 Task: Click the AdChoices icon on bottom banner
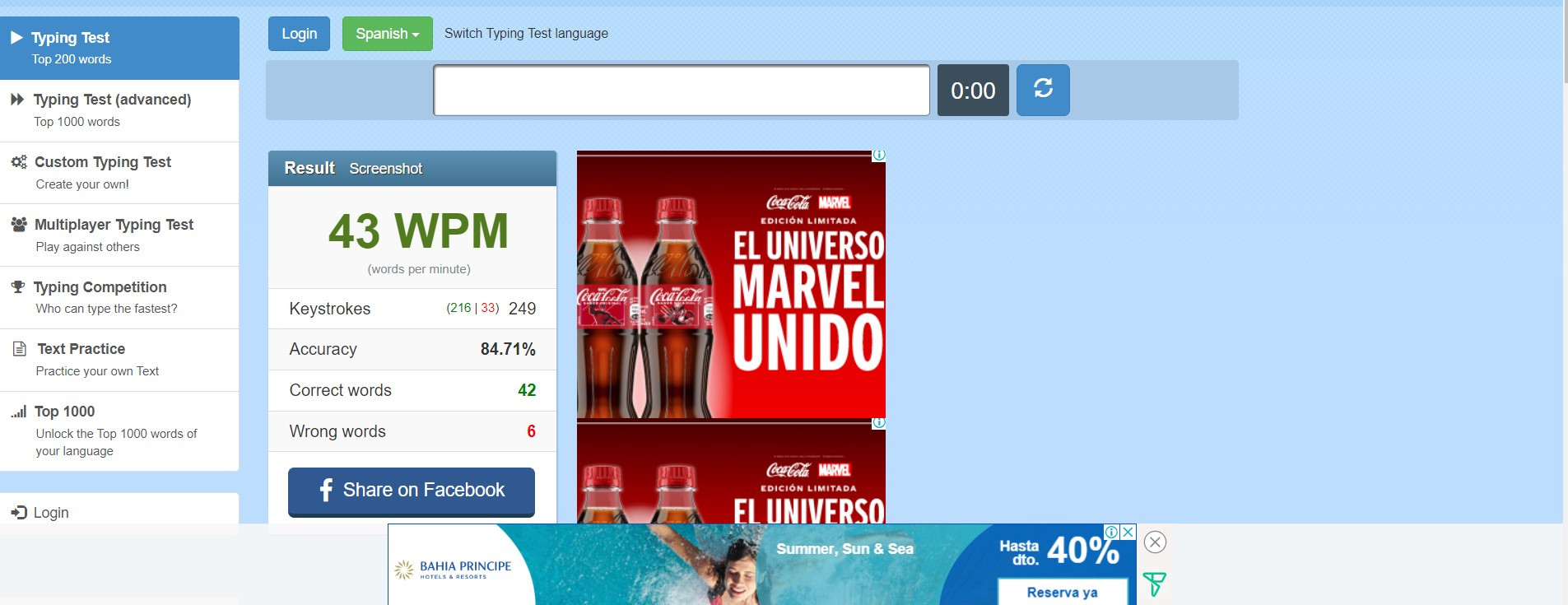(x=1112, y=532)
